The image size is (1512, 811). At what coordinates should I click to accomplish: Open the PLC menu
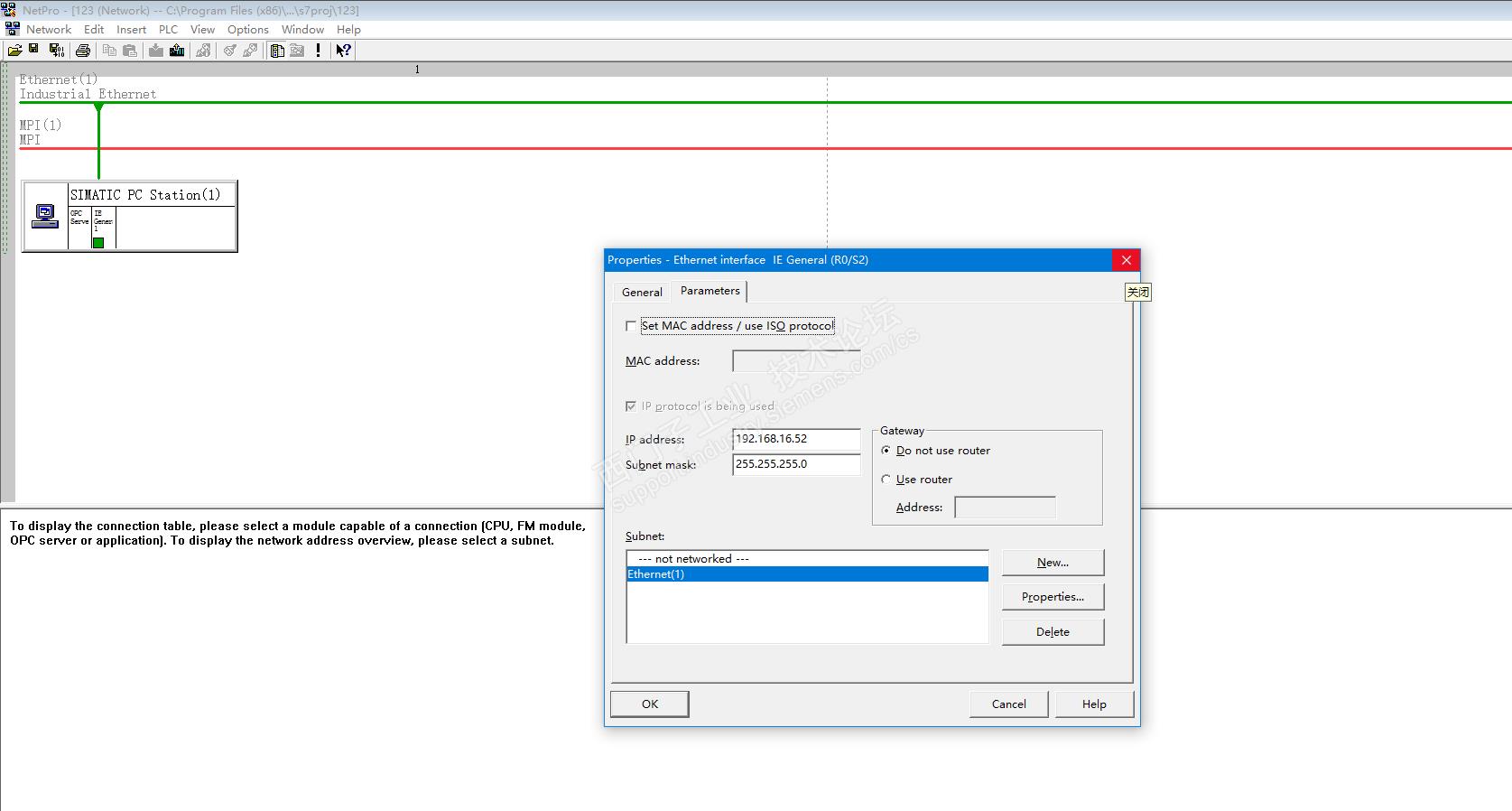pos(169,29)
